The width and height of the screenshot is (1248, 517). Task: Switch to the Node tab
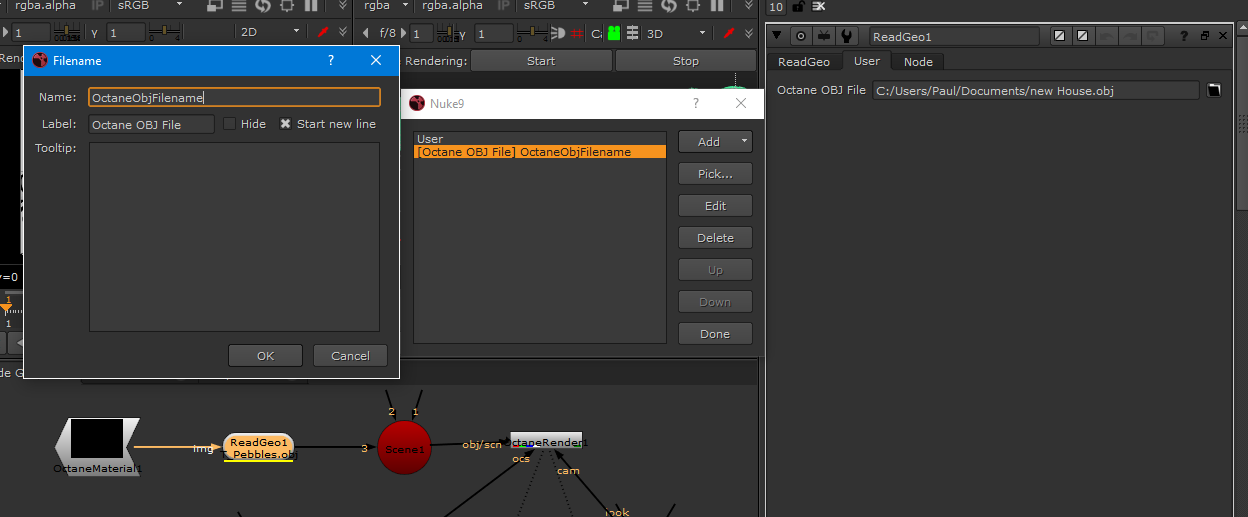(918, 62)
